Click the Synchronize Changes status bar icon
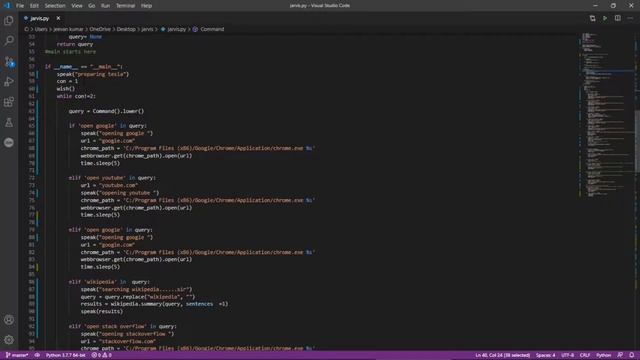The width and height of the screenshot is (640, 360). point(37,355)
